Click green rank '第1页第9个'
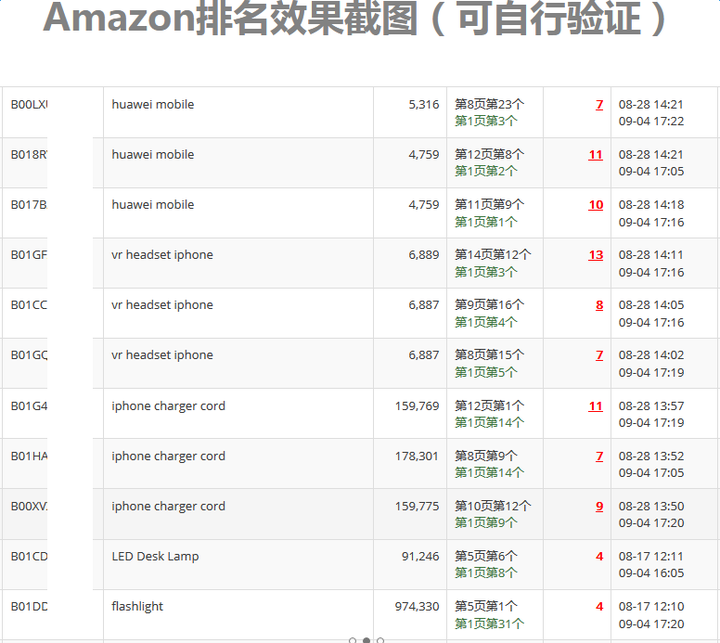This screenshot has height=643, width=720. coord(486,523)
